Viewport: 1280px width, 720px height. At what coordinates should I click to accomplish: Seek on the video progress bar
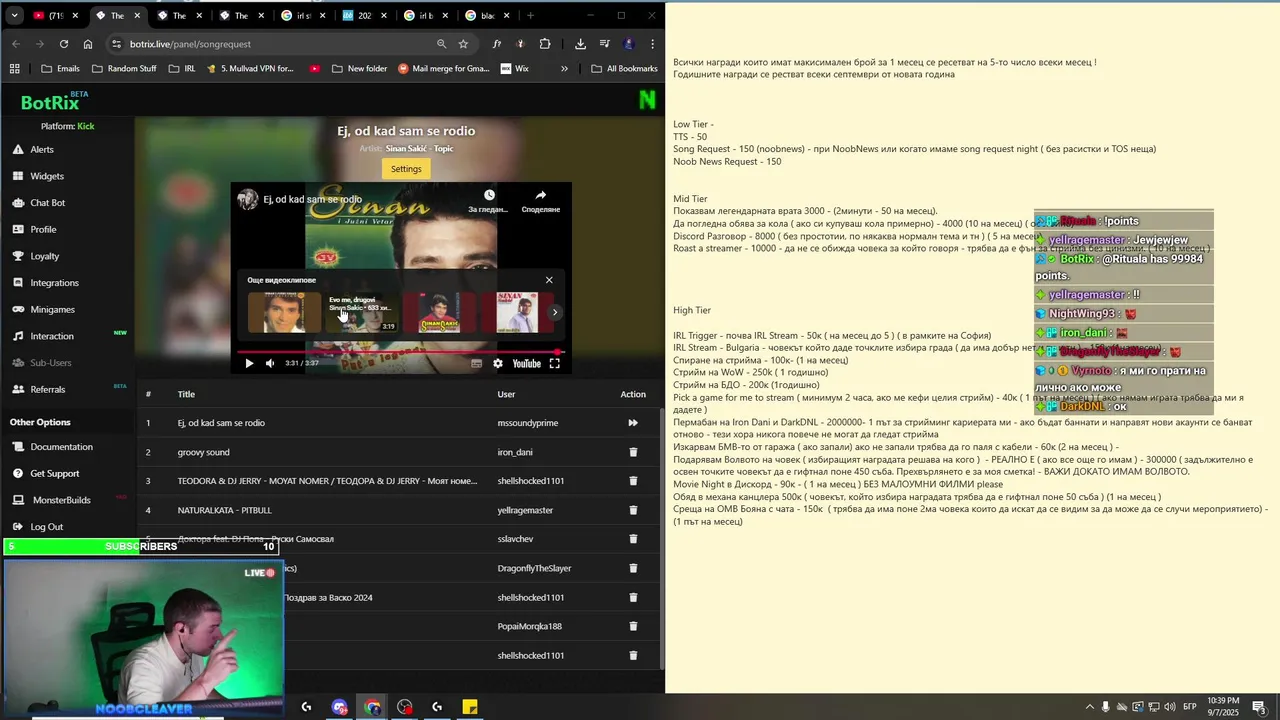pyautogui.click(x=400, y=352)
